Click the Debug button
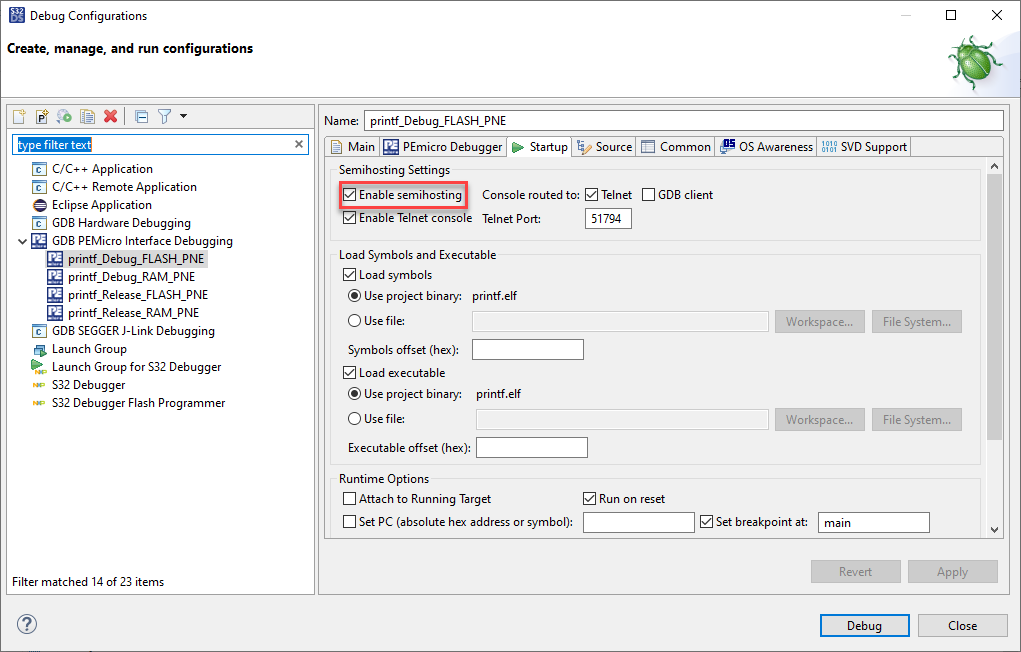This screenshot has height=652, width=1021. pyautogui.click(x=863, y=624)
